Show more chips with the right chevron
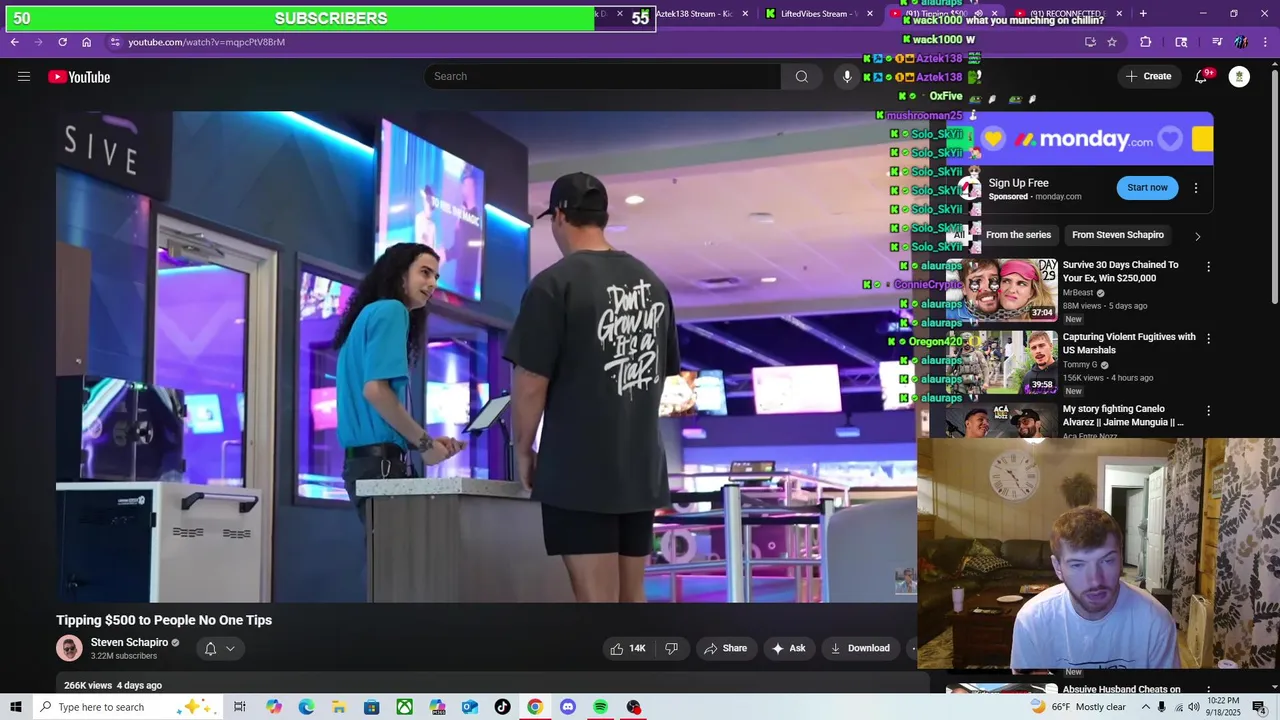Screen dimensions: 1280x720 coord(1197,236)
